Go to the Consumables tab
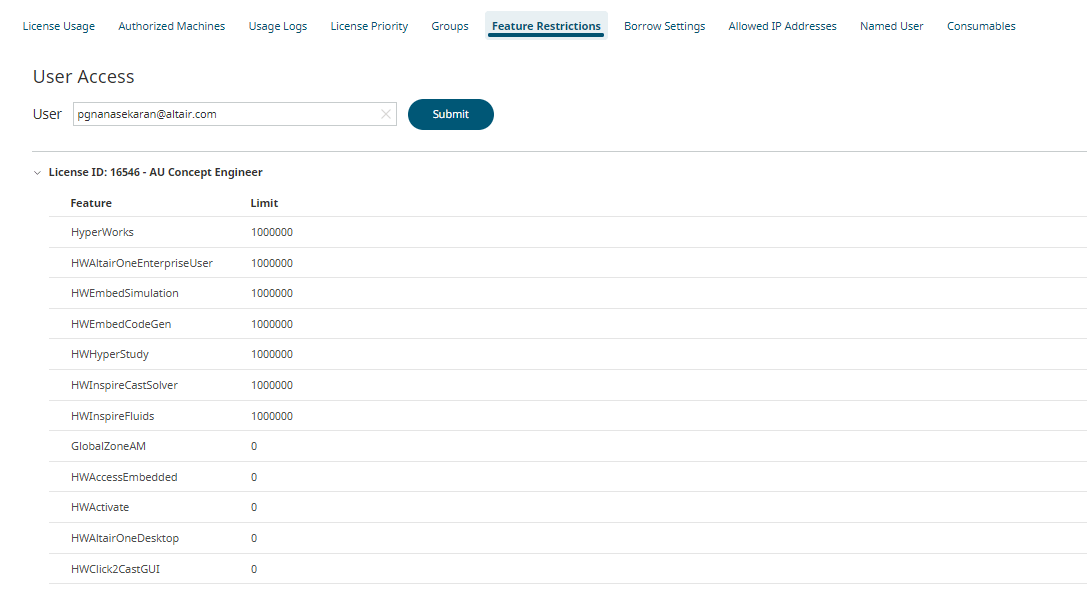 [x=981, y=26]
